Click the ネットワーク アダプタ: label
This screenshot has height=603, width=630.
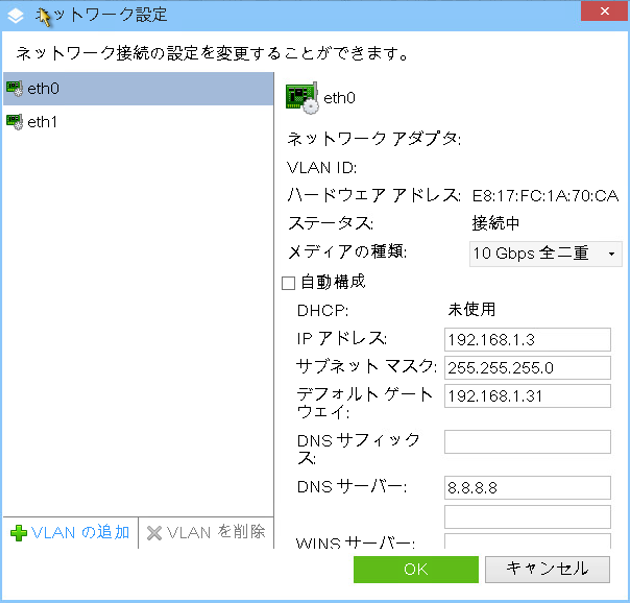pyautogui.click(x=374, y=139)
